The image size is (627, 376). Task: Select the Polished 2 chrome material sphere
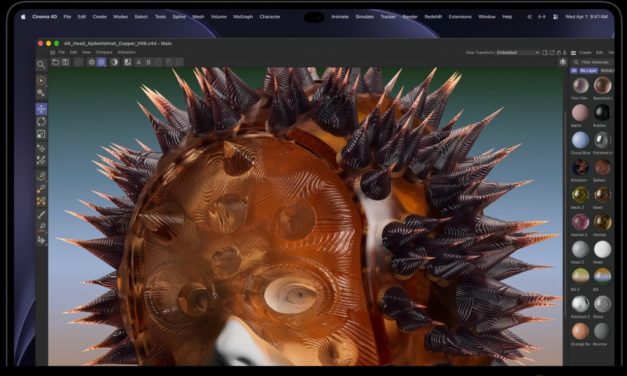pyautogui.click(x=580, y=304)
